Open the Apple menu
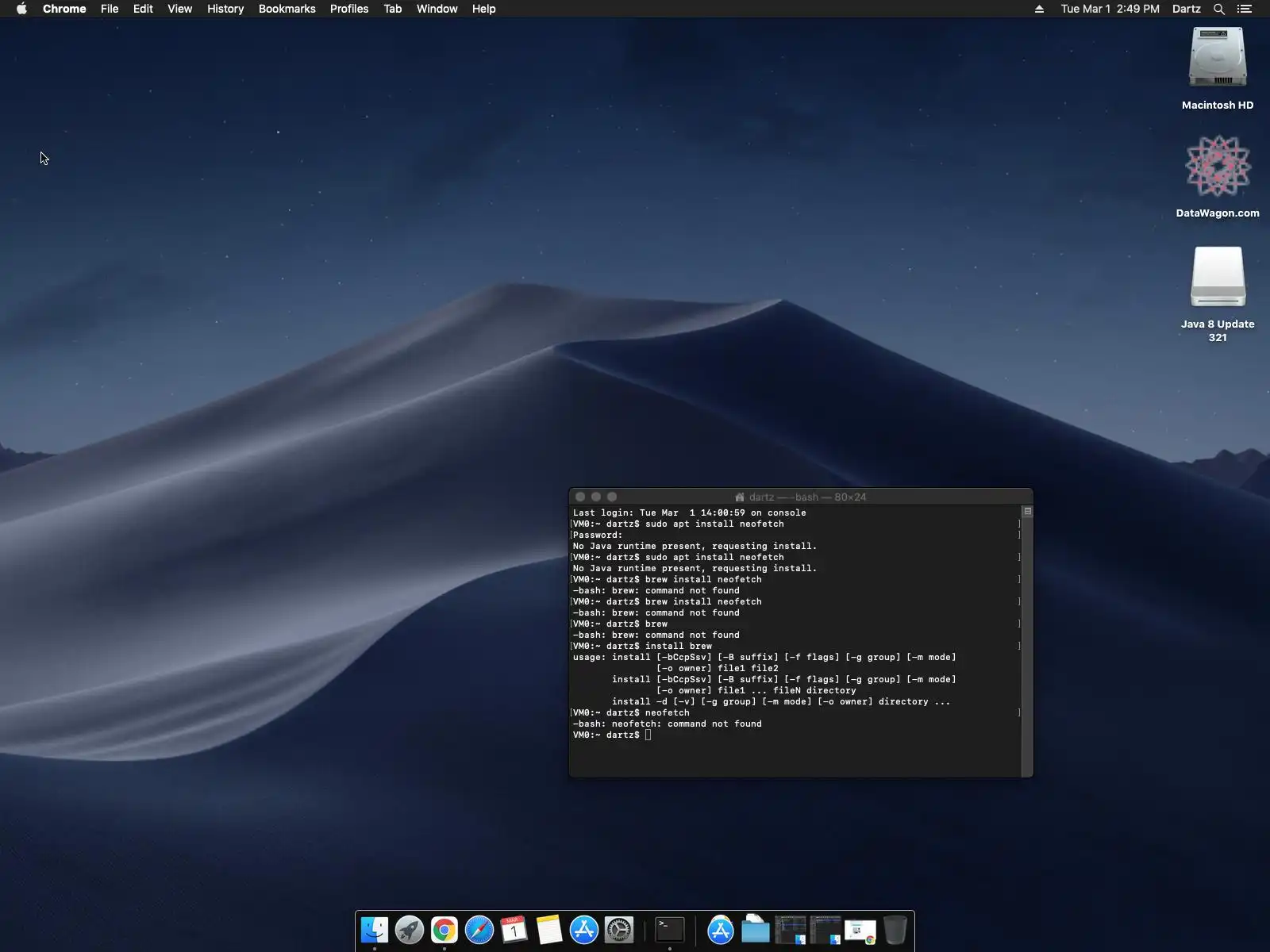The image size is (1270, 952). (21, 9)
